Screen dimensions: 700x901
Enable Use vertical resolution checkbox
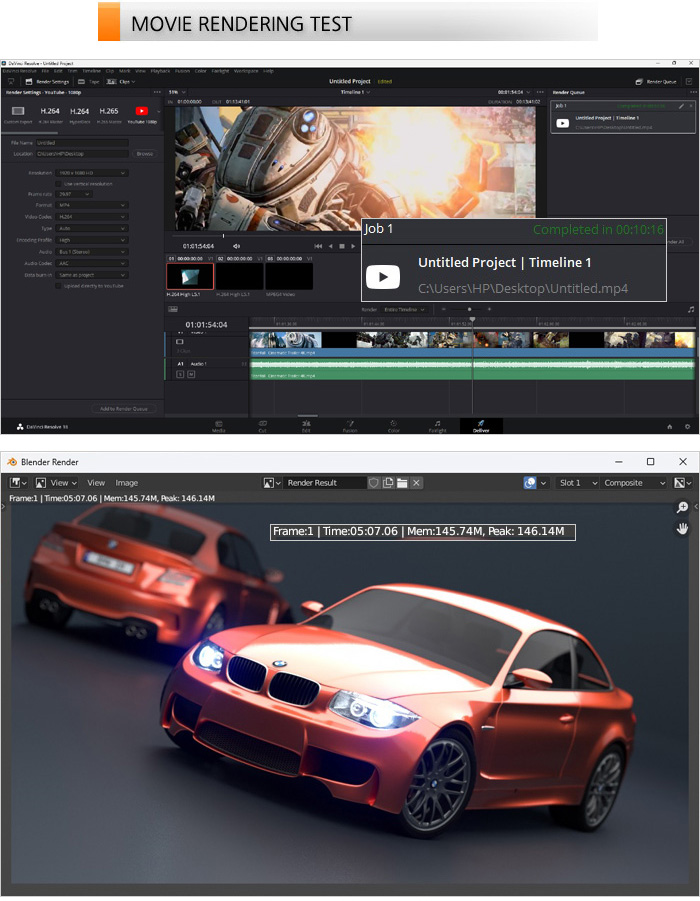[58, 183]
